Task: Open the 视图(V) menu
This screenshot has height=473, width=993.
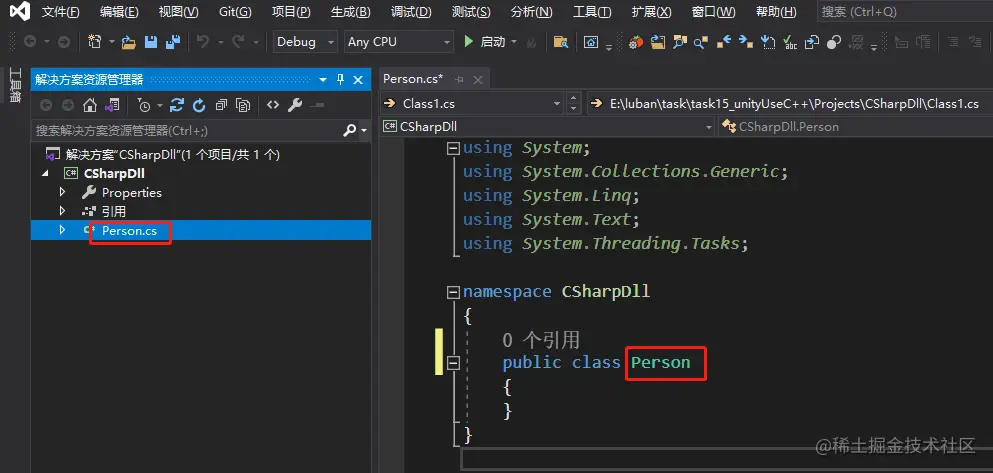Action: [179, 12]
